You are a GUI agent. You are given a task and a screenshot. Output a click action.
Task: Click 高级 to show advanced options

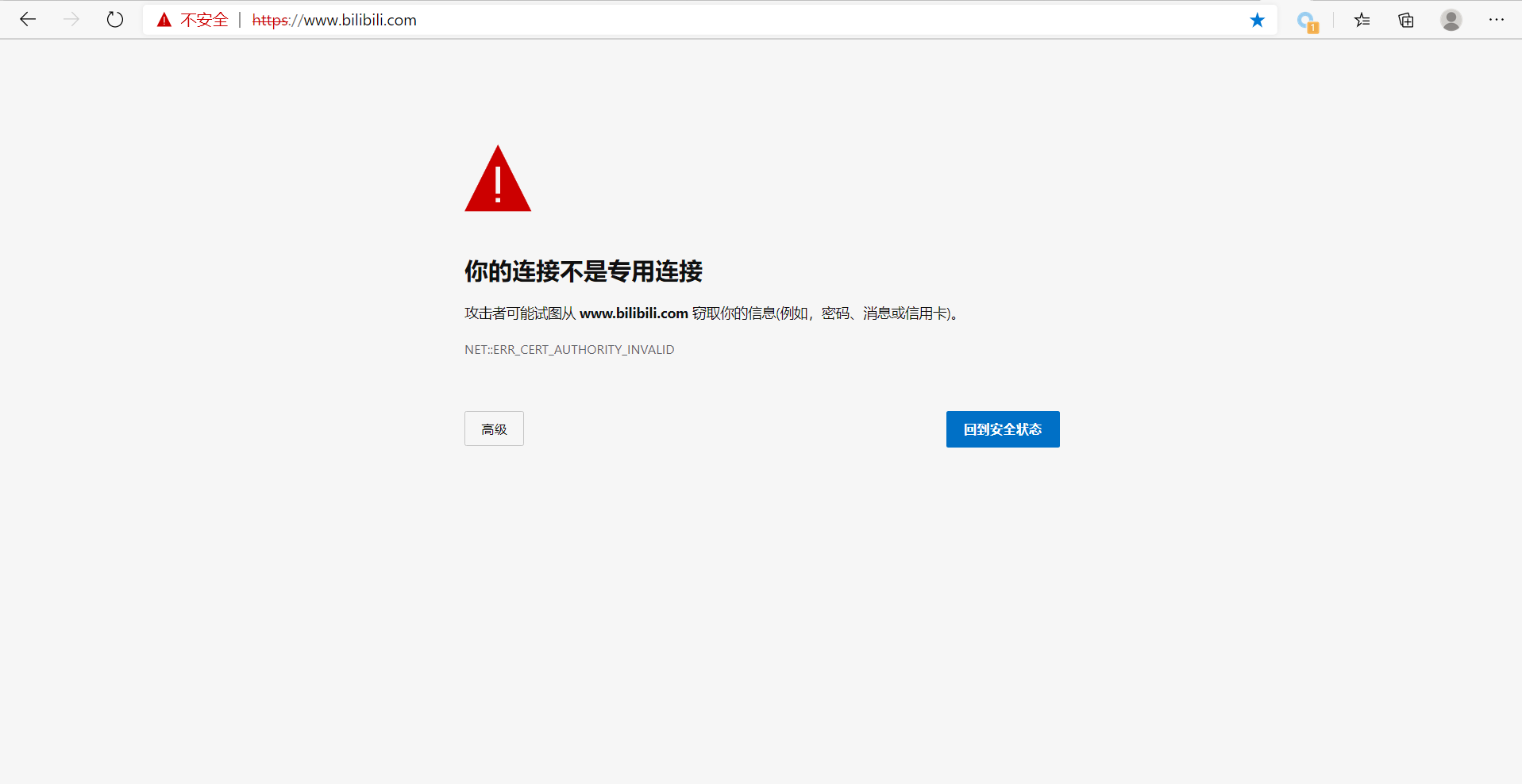click(x=493, y=429)
